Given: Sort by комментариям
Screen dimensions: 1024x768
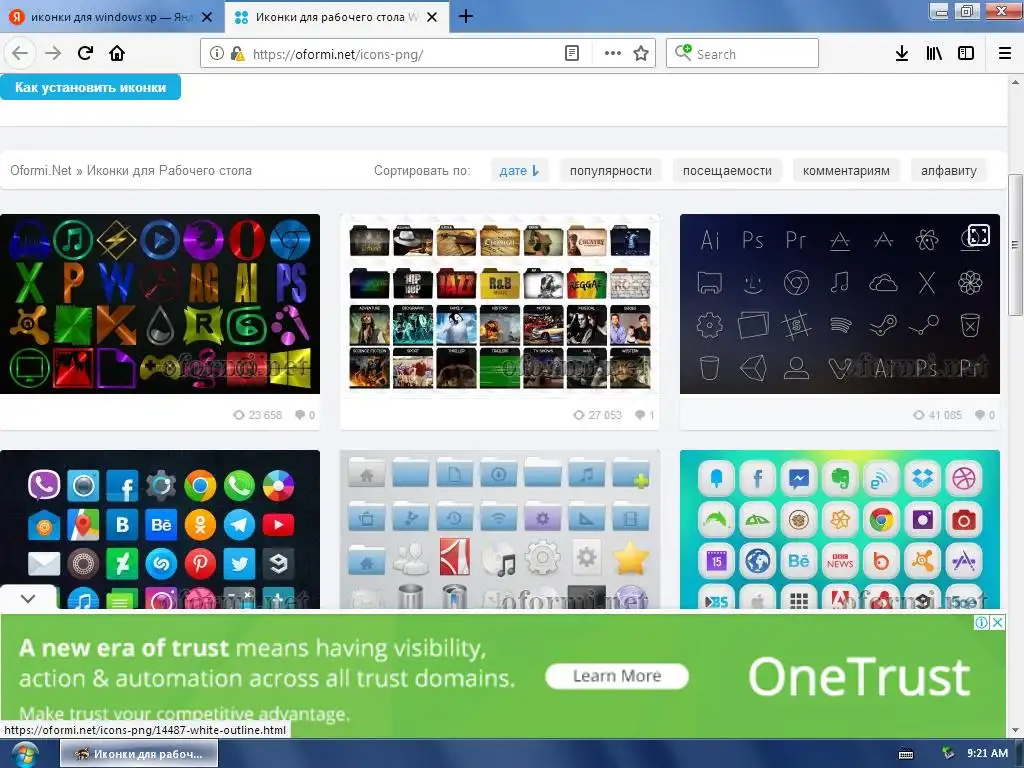Looking at the screenshot, I should click(846, 170).
